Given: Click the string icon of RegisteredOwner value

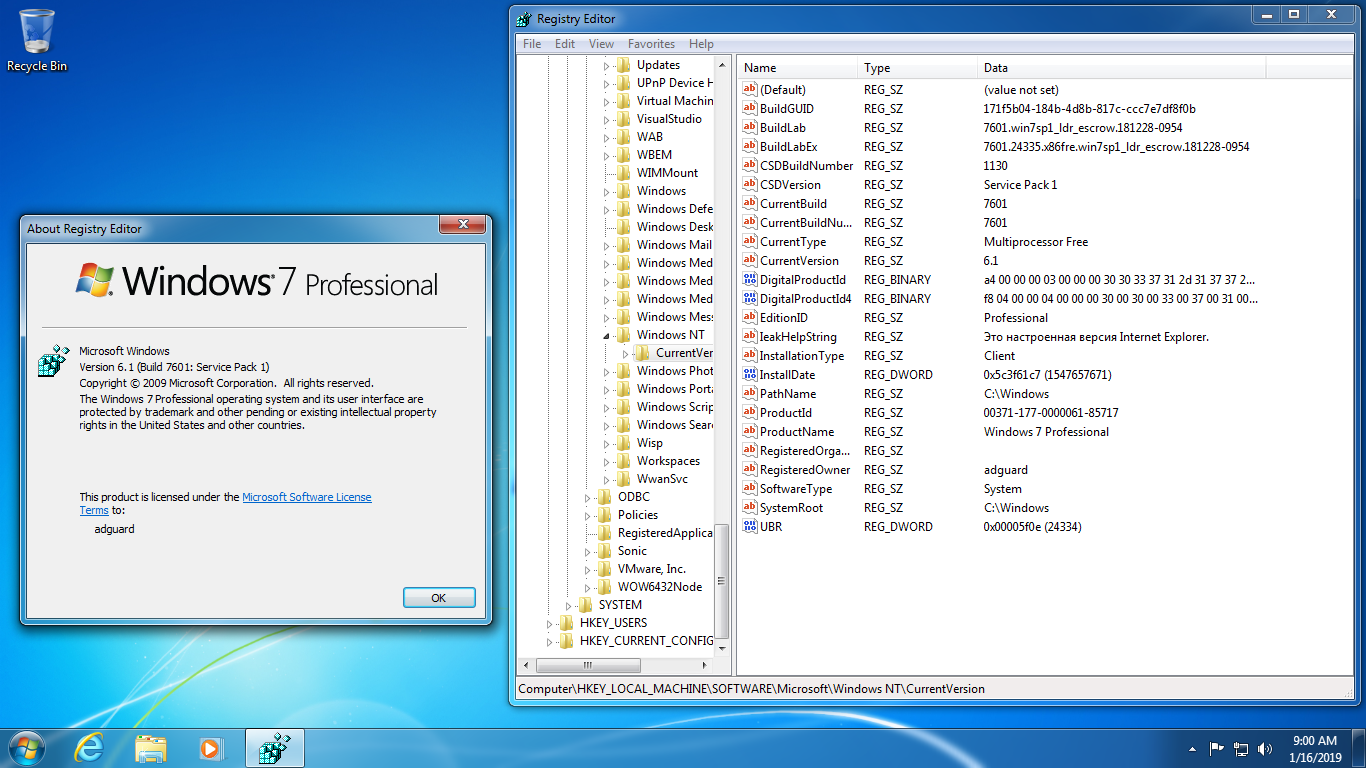Looking at the screenshot, I should point(749,469).
